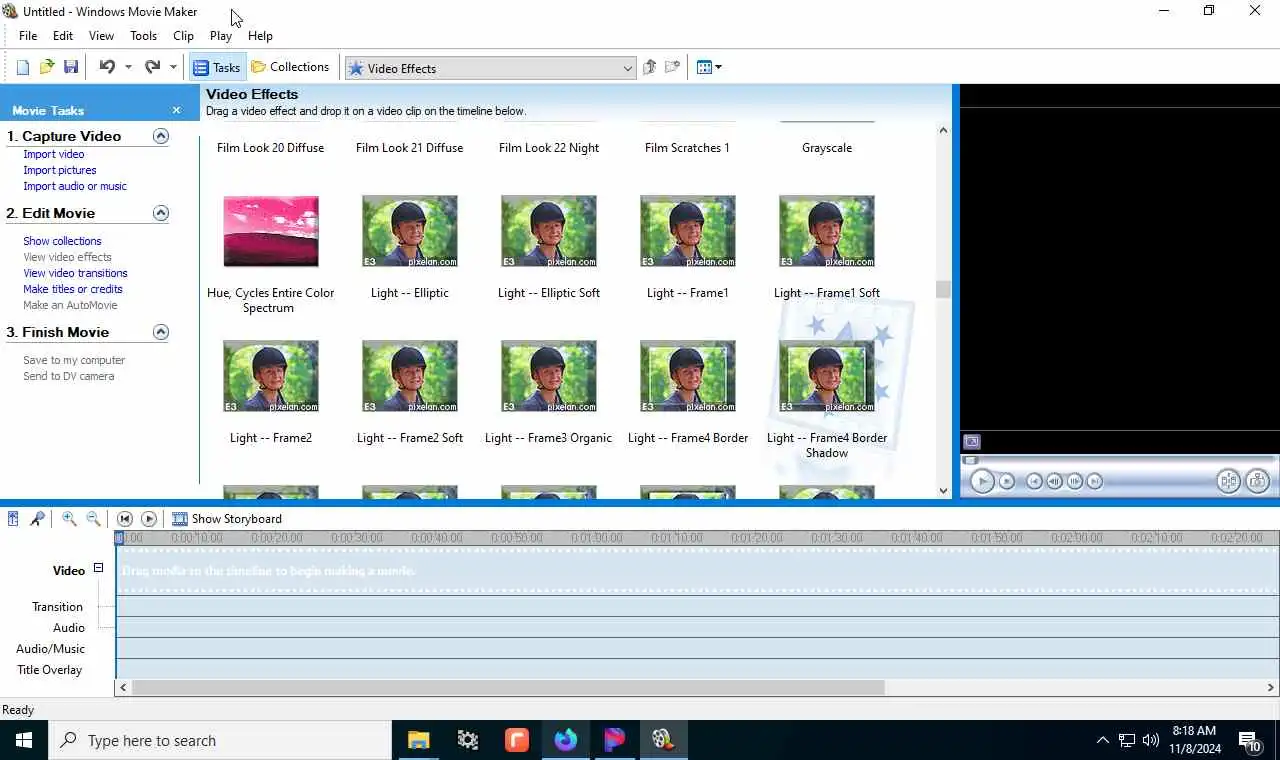Click Import audio or music link
Screen dimensions: 1280x760
[75, 186]
